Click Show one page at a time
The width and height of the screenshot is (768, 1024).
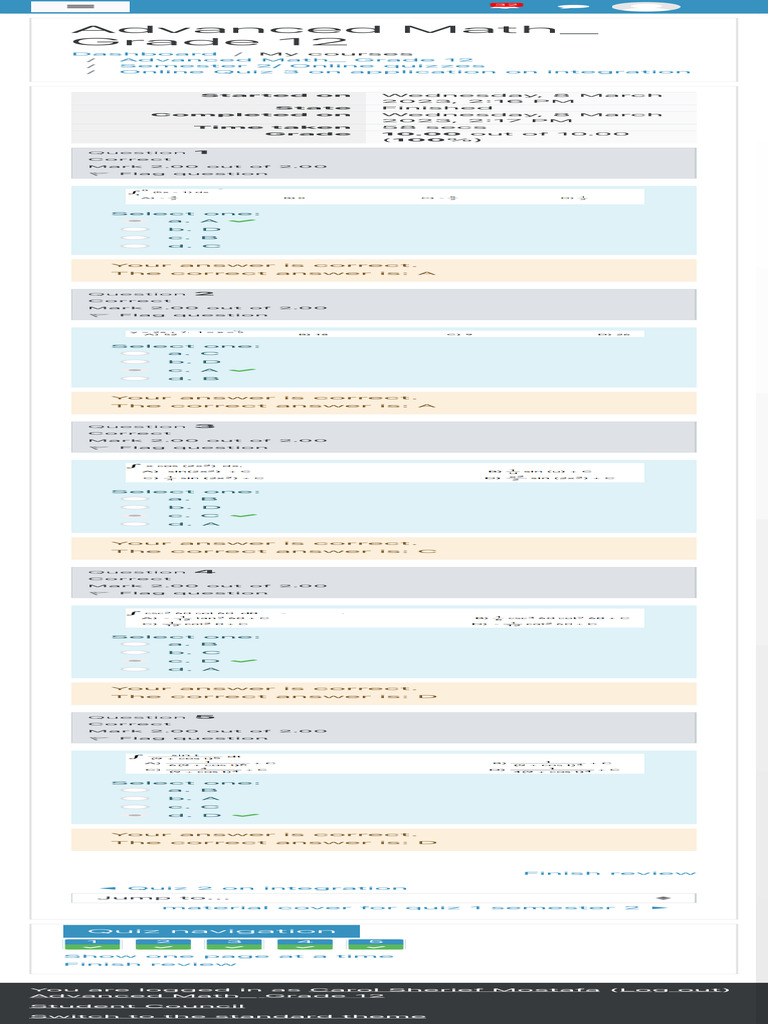(x=229, y=956)
